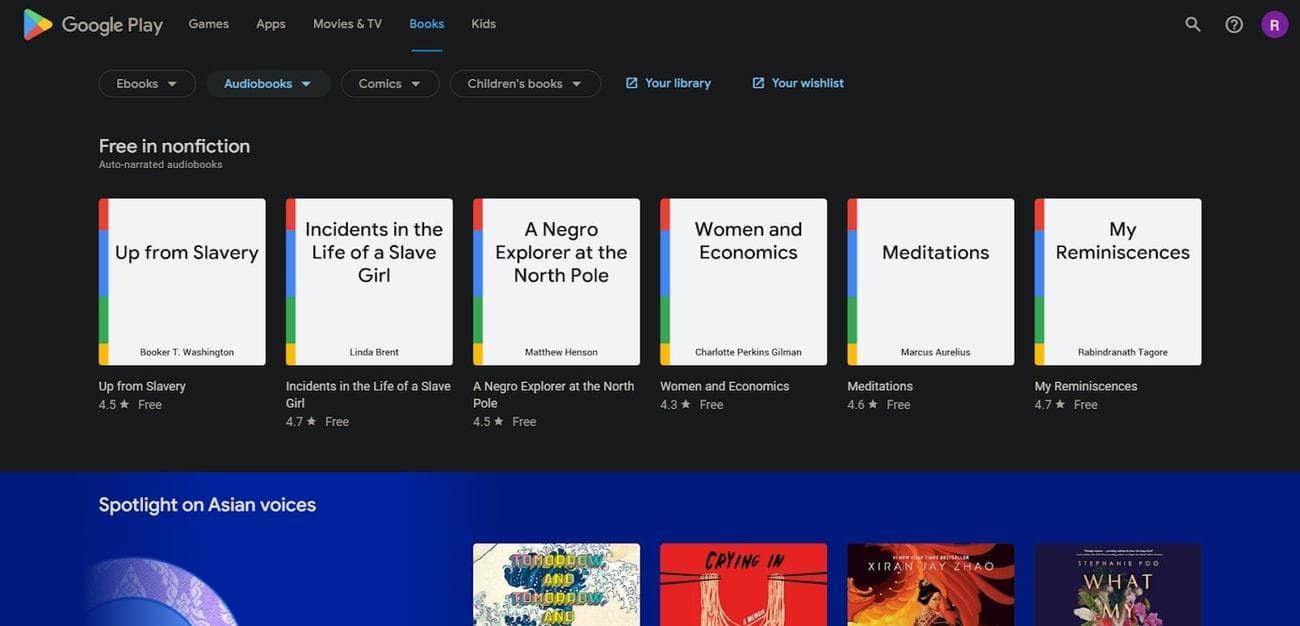Click the My Reminiscences title link
The height and width of the screenshot is (626, 1300).
(1085, 386)
